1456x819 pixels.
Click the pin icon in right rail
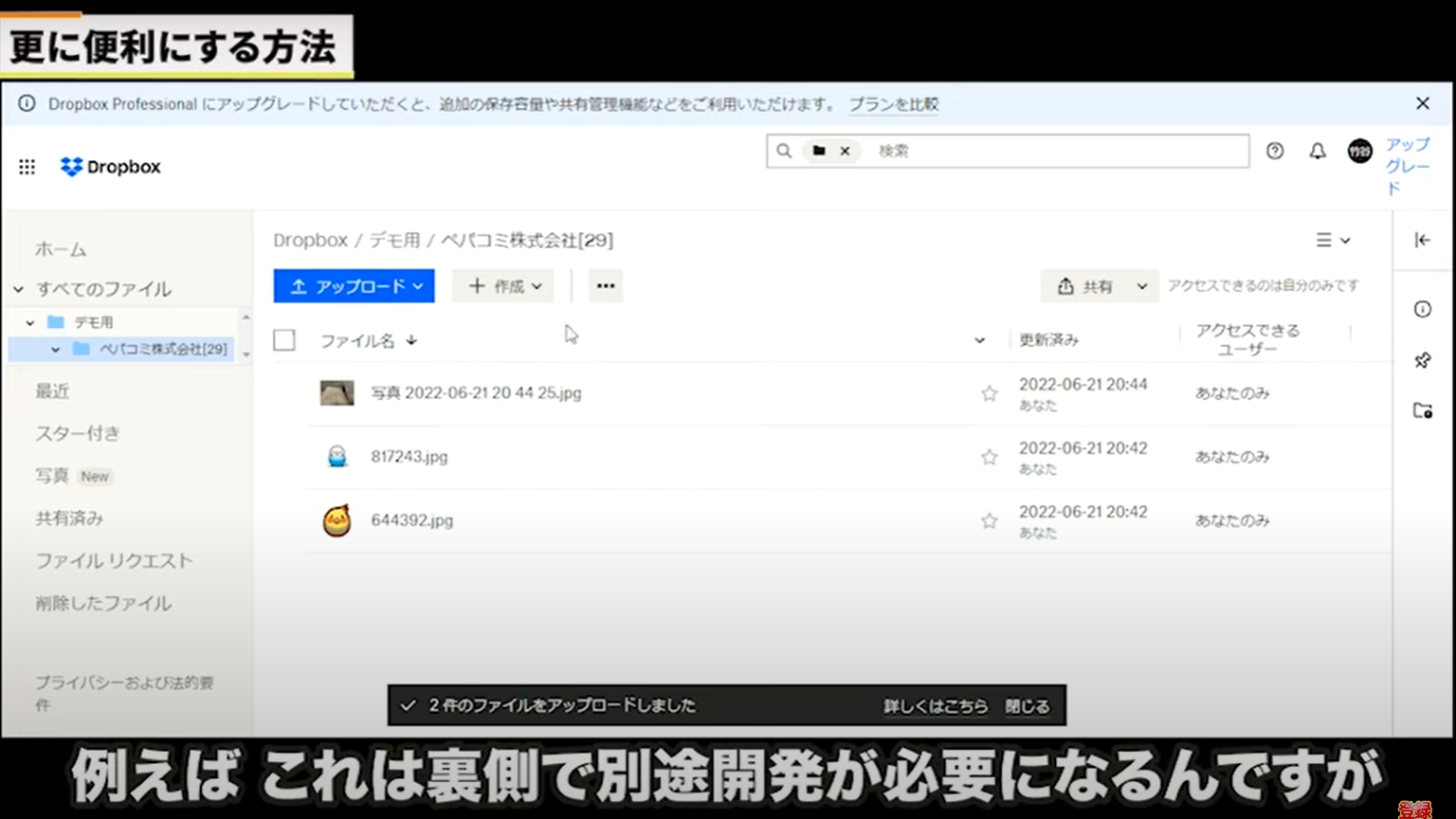[x=1423, y=360]
